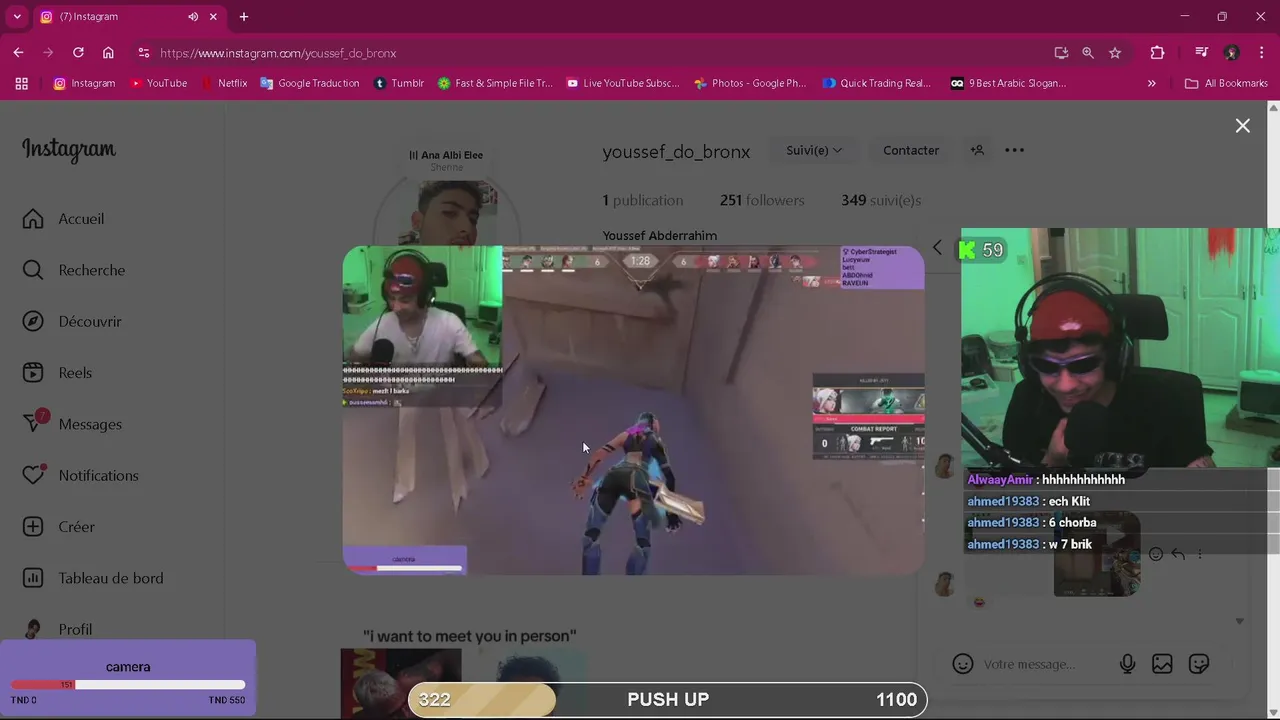Click the site info icon in address bar
Viewport: 1280px width, 720px height.
coord(144,53)
